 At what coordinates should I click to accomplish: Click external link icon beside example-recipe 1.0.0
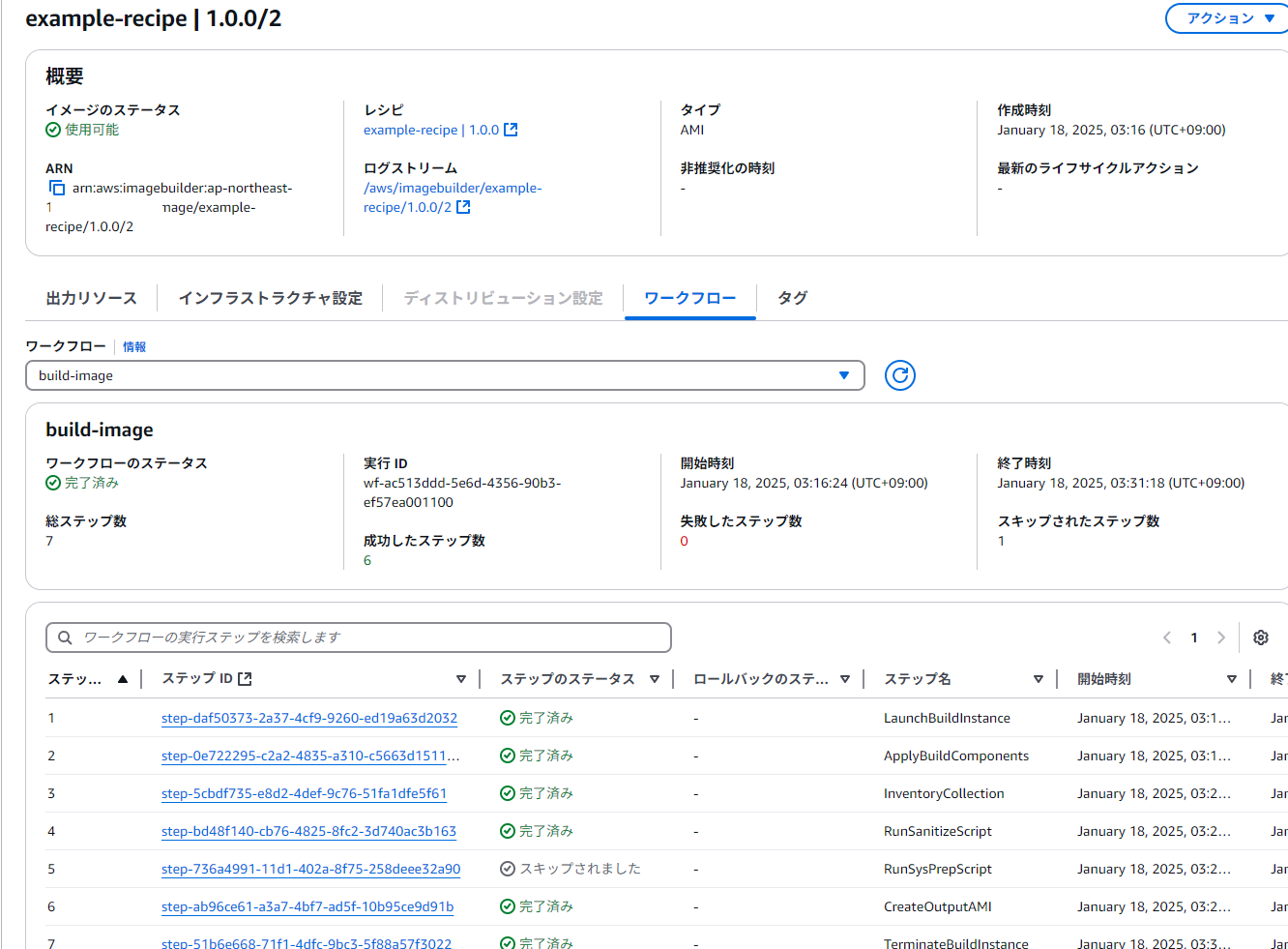coord(511,130)
